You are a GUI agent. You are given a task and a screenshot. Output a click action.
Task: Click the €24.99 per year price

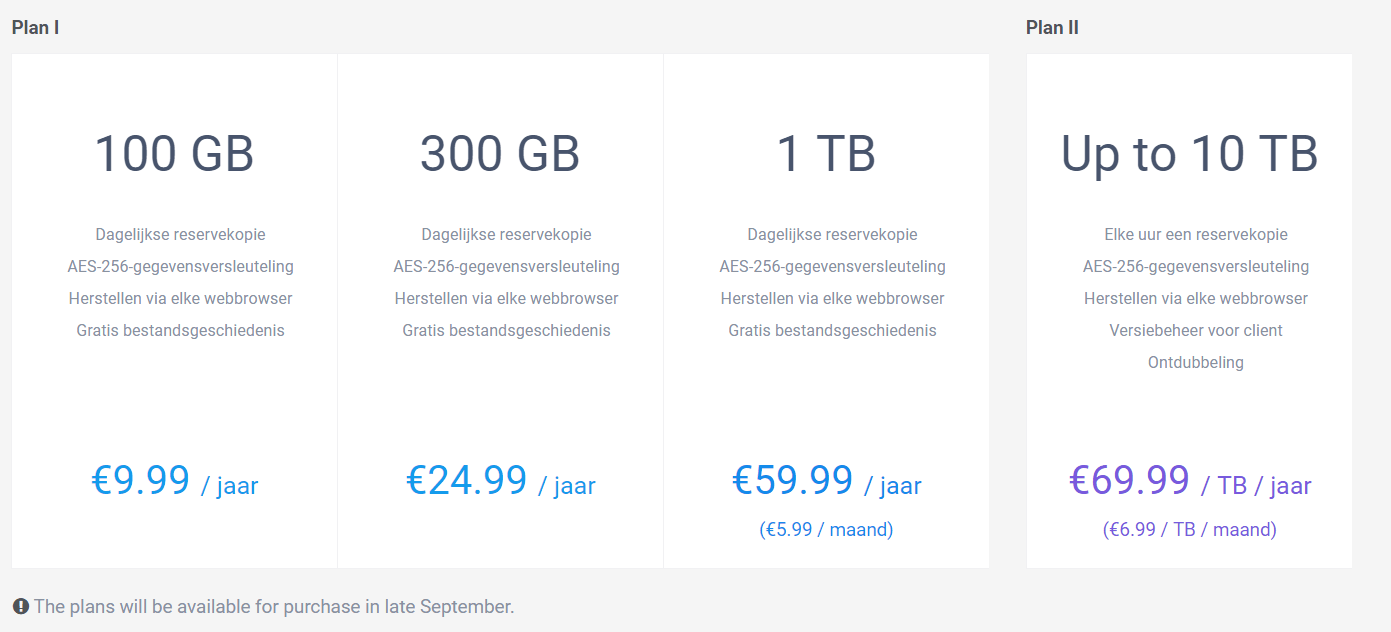click(x=500, y=482)
